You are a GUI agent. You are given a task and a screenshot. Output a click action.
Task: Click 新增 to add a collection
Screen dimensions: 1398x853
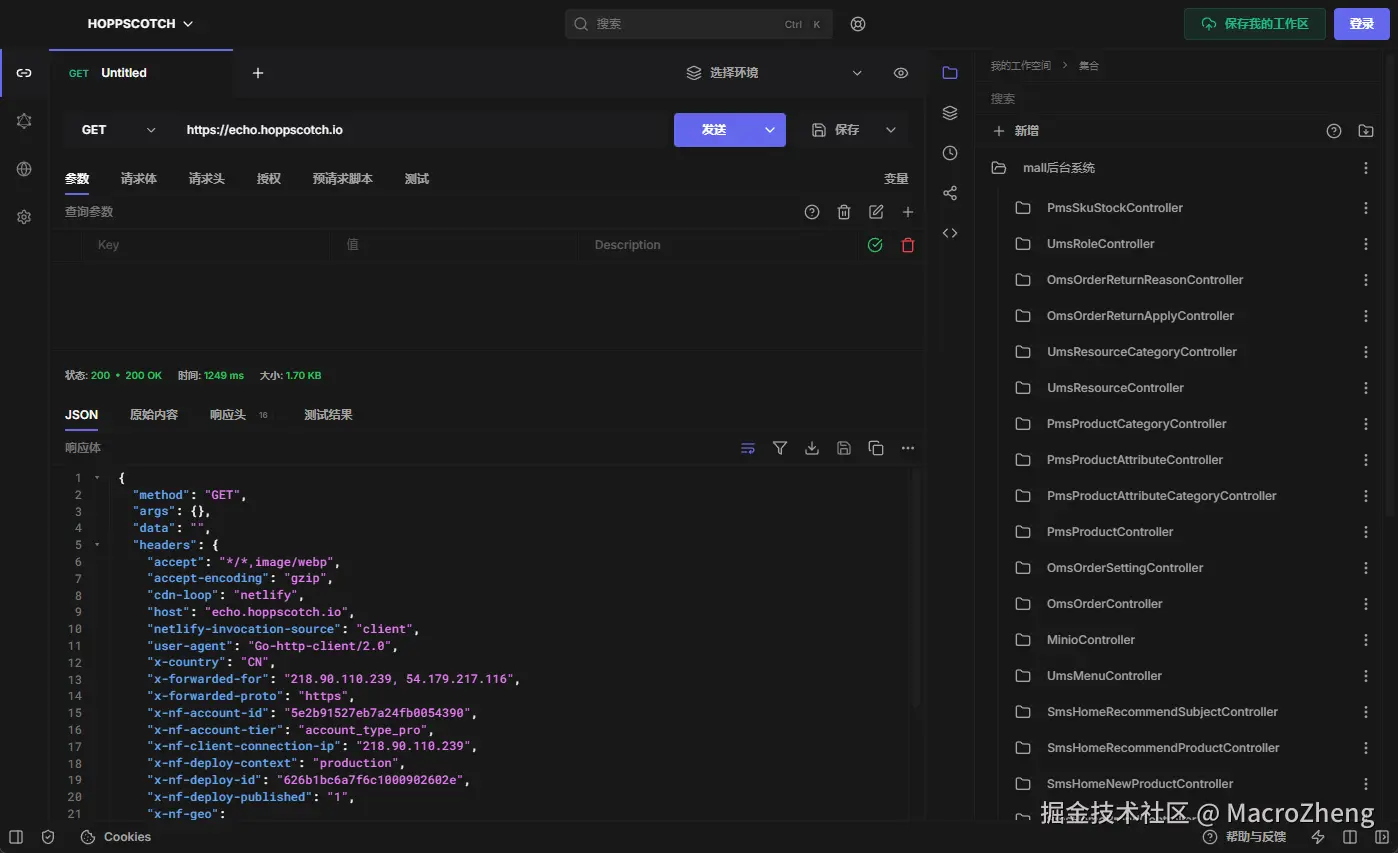[x=1016, y=131]
